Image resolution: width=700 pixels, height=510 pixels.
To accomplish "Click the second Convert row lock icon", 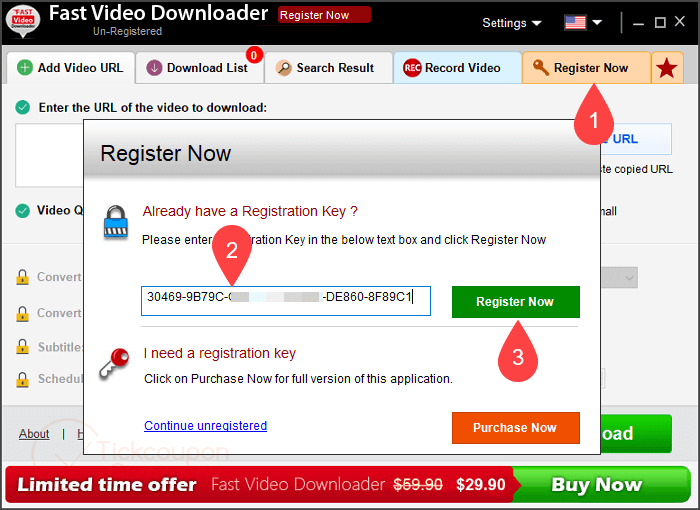I will (22, 314).
